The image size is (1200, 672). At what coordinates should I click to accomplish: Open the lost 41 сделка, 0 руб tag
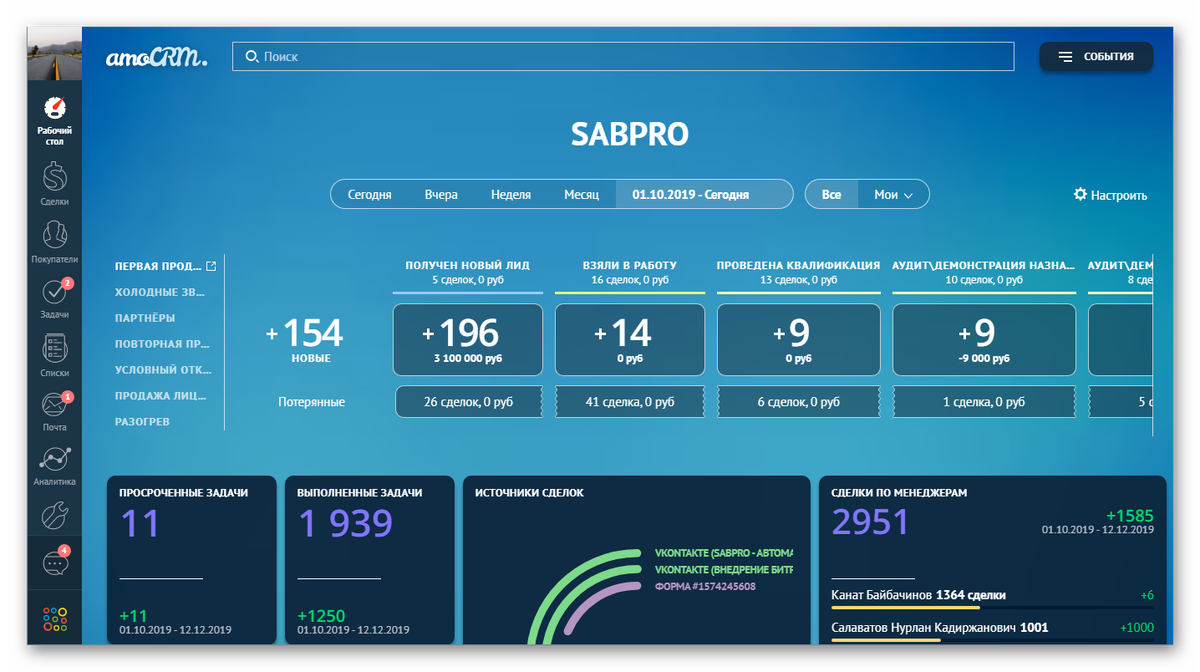click(630, 402)
